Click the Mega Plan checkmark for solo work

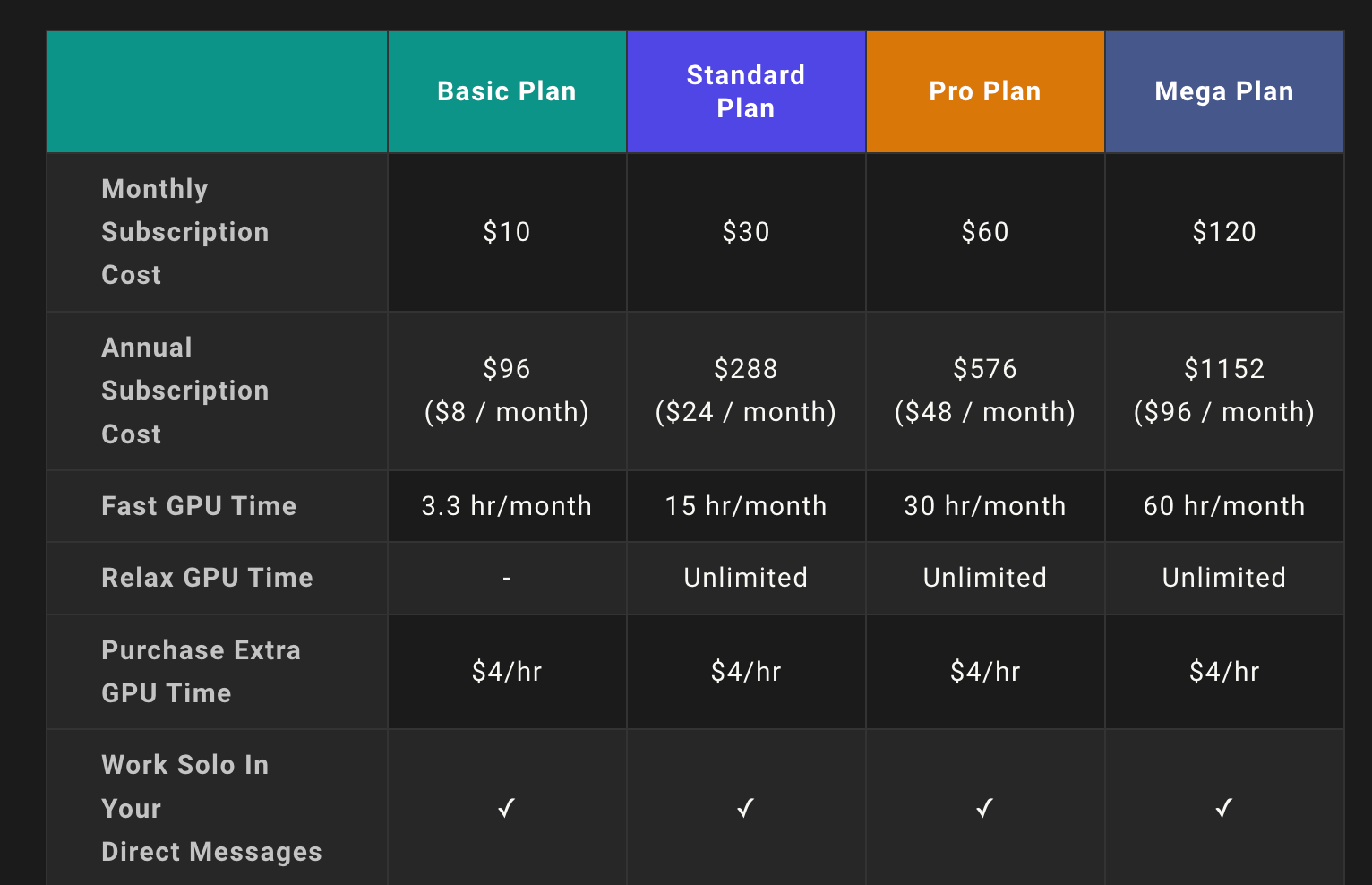[1223, 808]
